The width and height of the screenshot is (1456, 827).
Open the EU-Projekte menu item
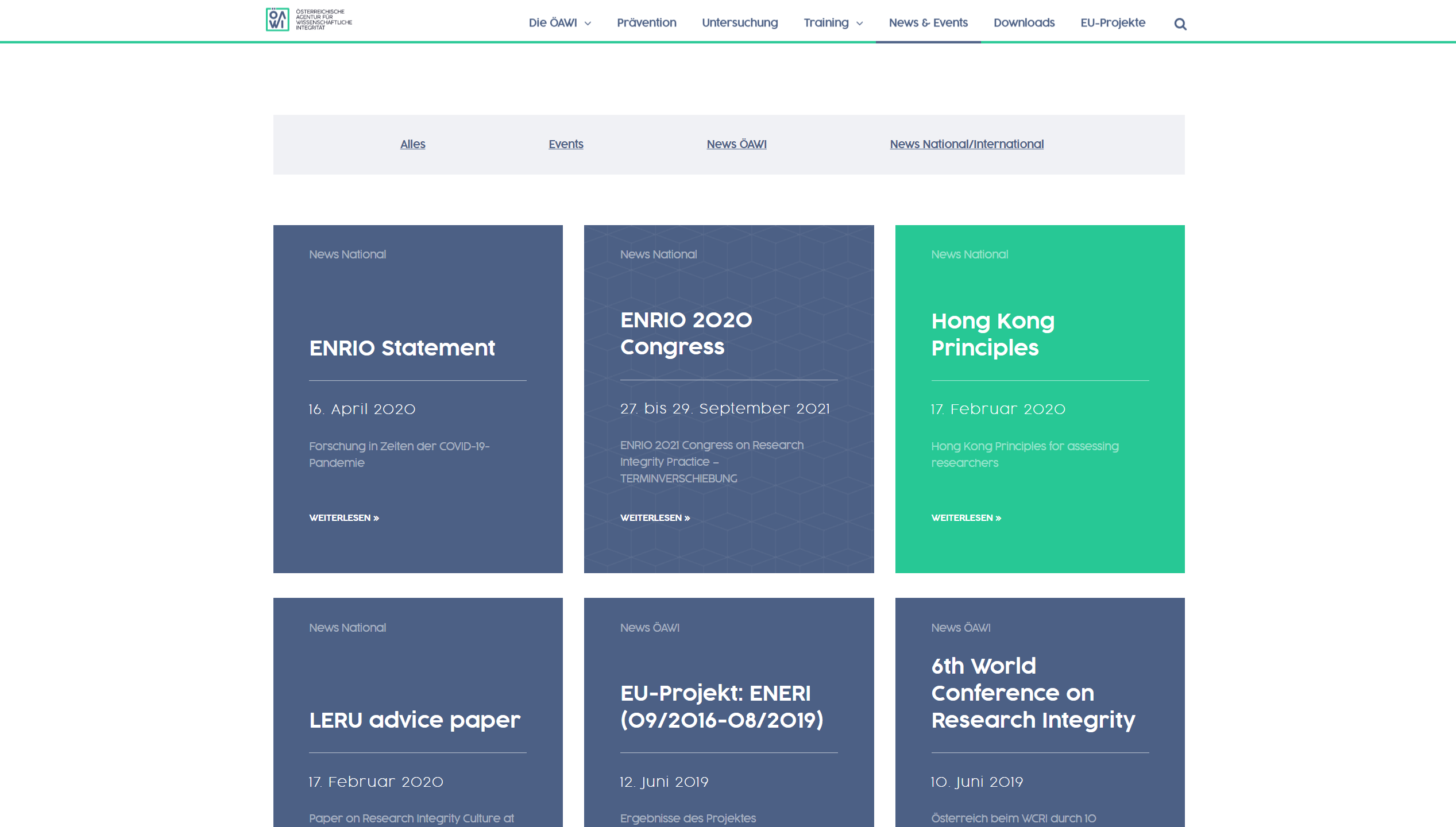pos(1113,22)
